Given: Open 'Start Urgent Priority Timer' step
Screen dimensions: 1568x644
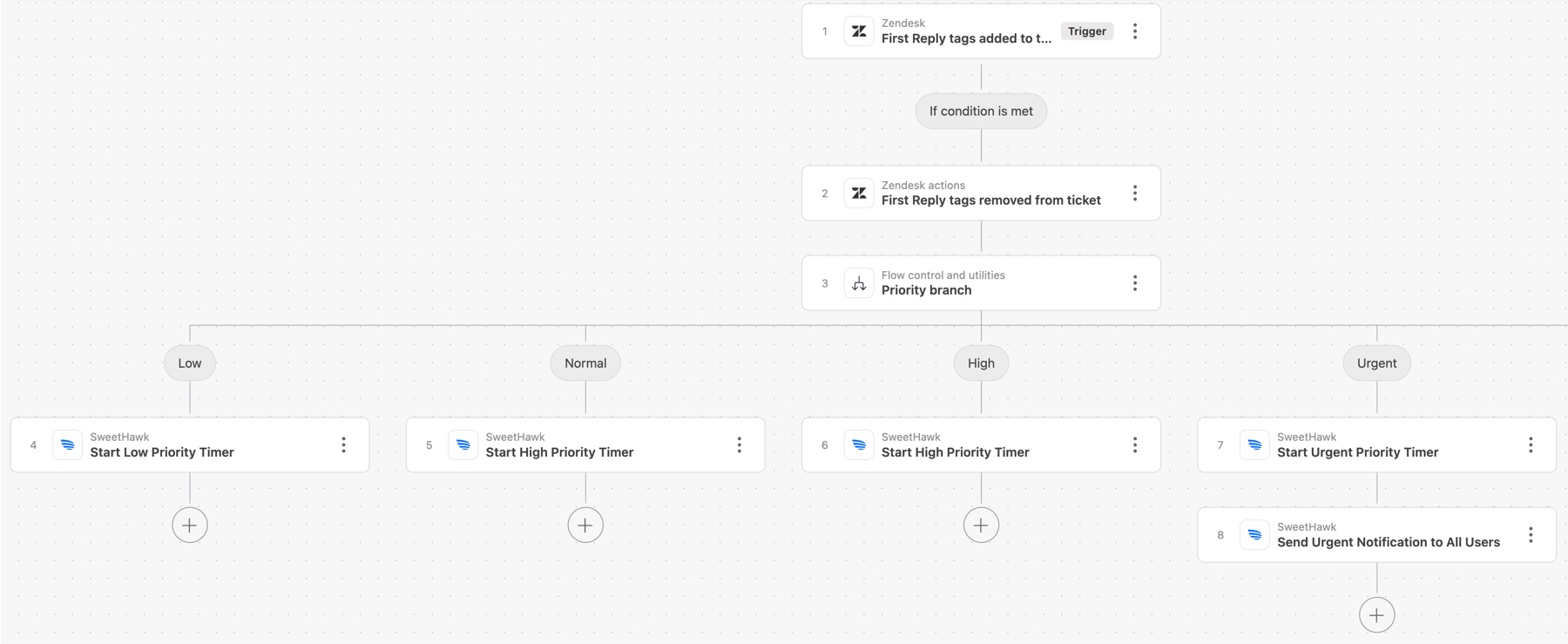Looking at the screenshot, I should pyautogui.click(x=1376, y=445).
